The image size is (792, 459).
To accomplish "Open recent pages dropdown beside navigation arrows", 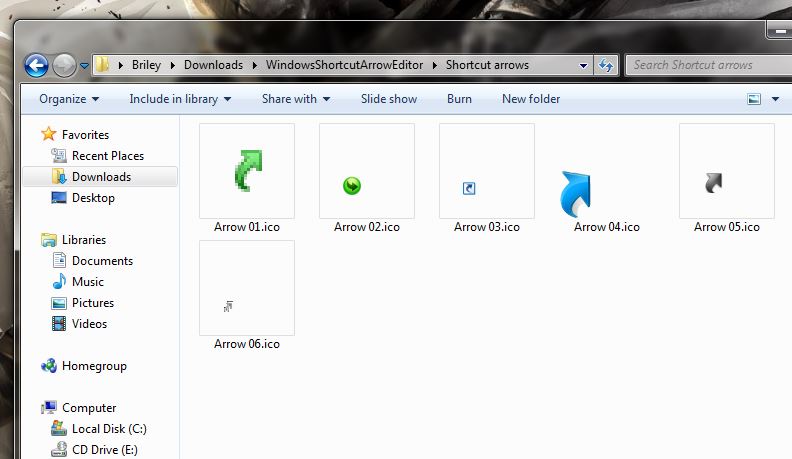I will tap(84, 66).
